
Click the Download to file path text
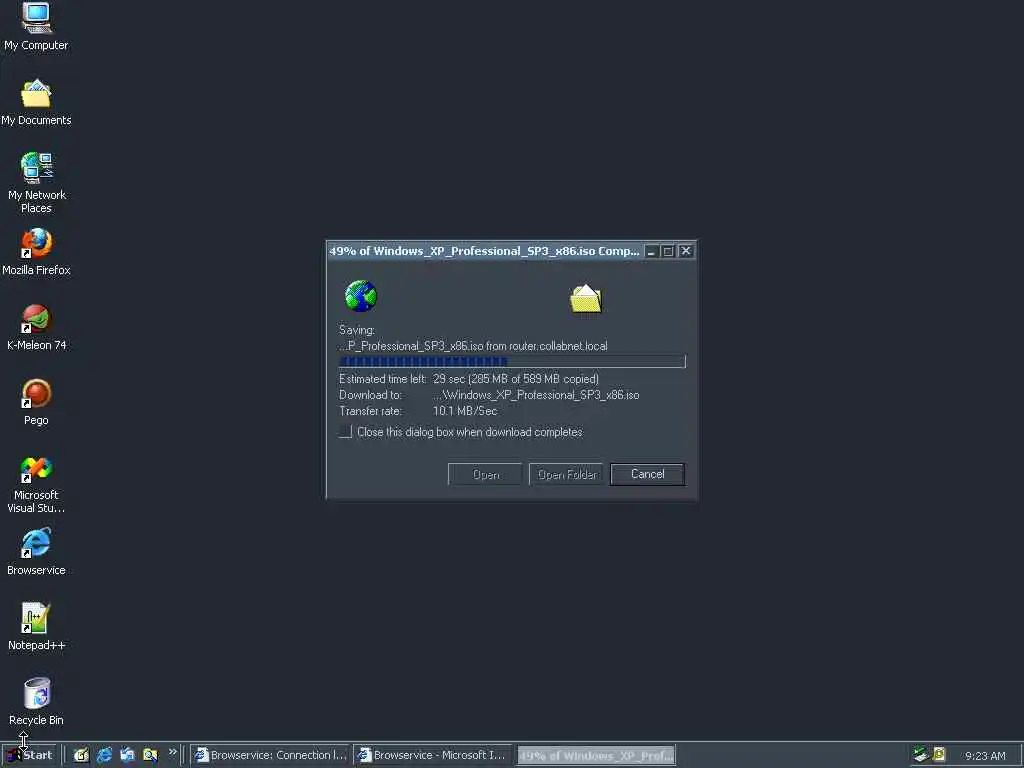536,395
